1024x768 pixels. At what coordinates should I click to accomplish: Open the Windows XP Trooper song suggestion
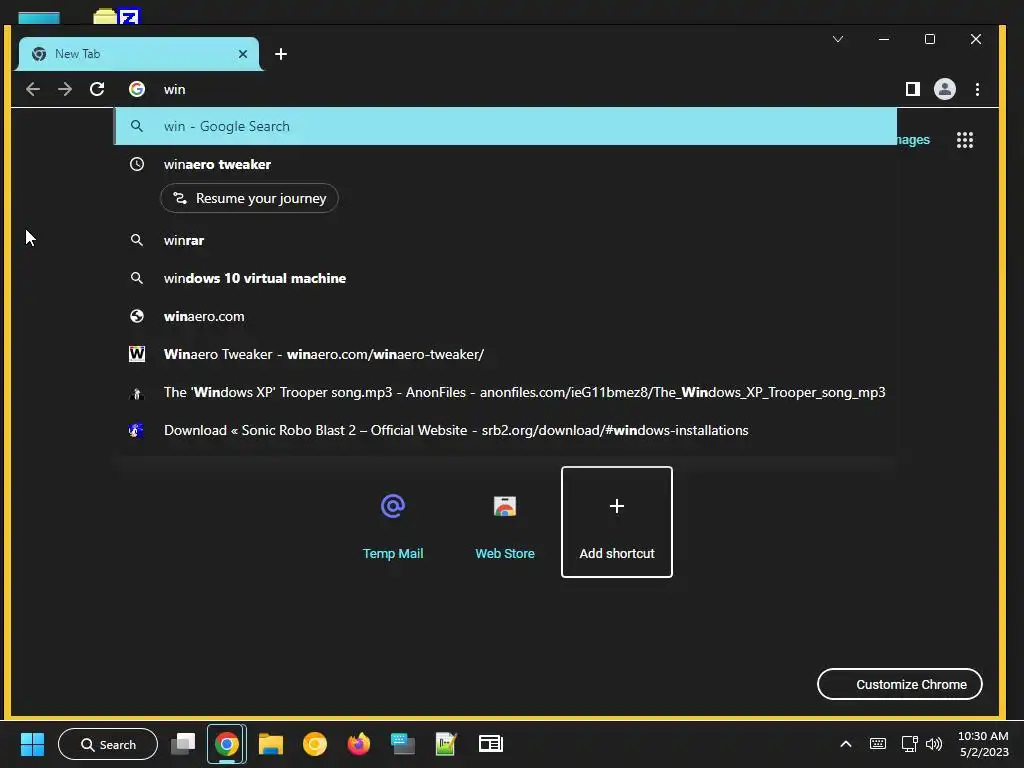click(505, 392)
